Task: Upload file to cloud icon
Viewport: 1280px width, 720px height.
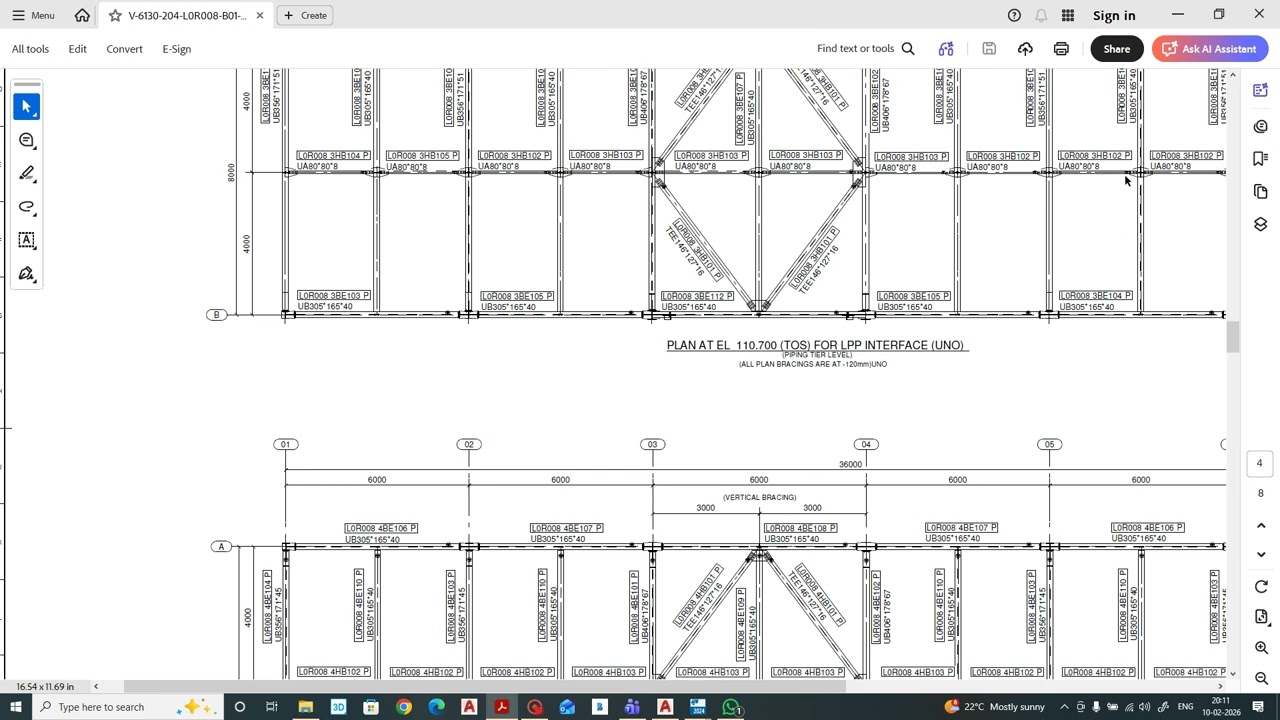Action: pyautogui.click(x=1025, y=49)
